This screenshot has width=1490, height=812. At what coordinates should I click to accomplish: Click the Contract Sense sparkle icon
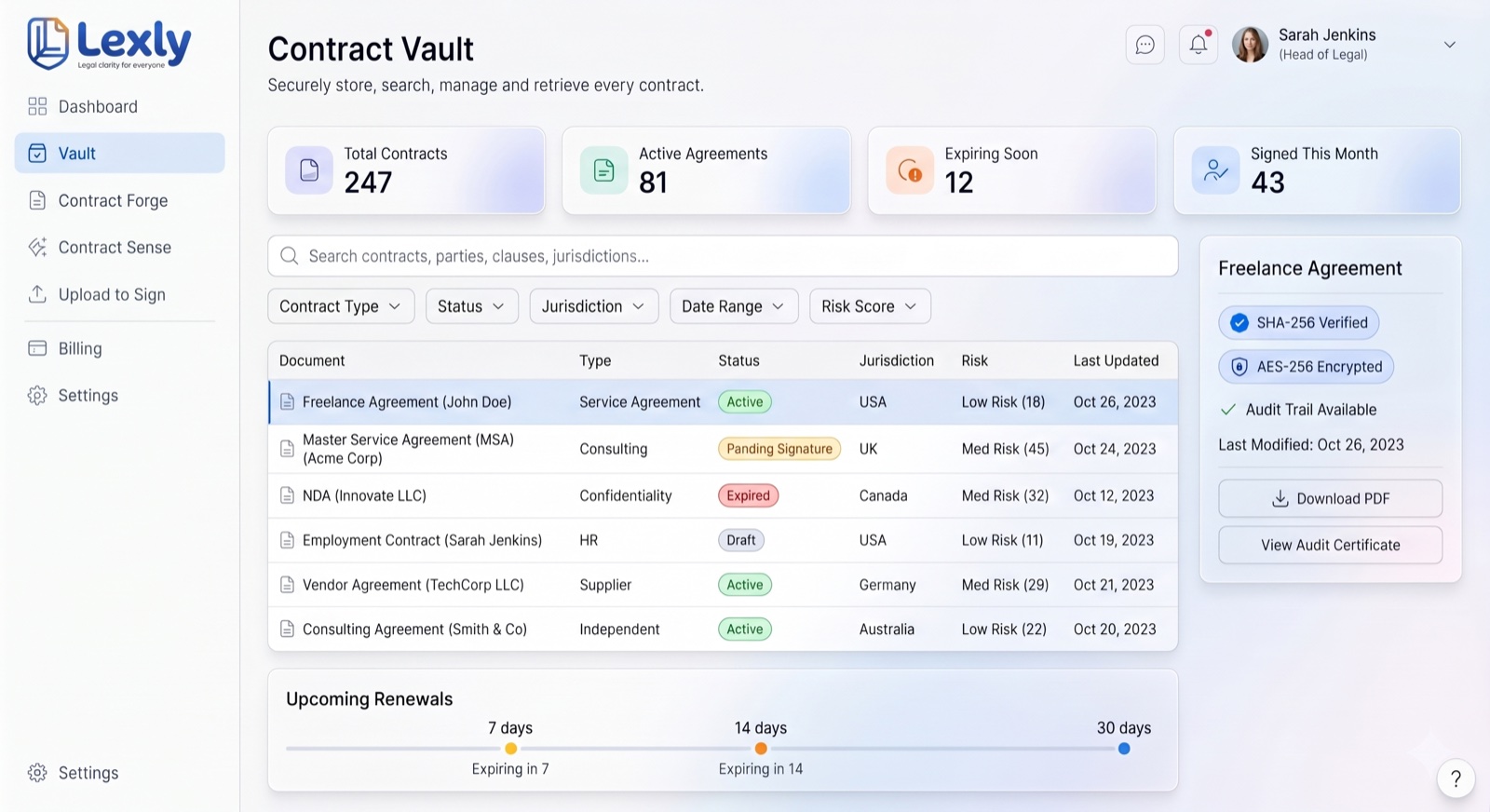pos(37,247)
